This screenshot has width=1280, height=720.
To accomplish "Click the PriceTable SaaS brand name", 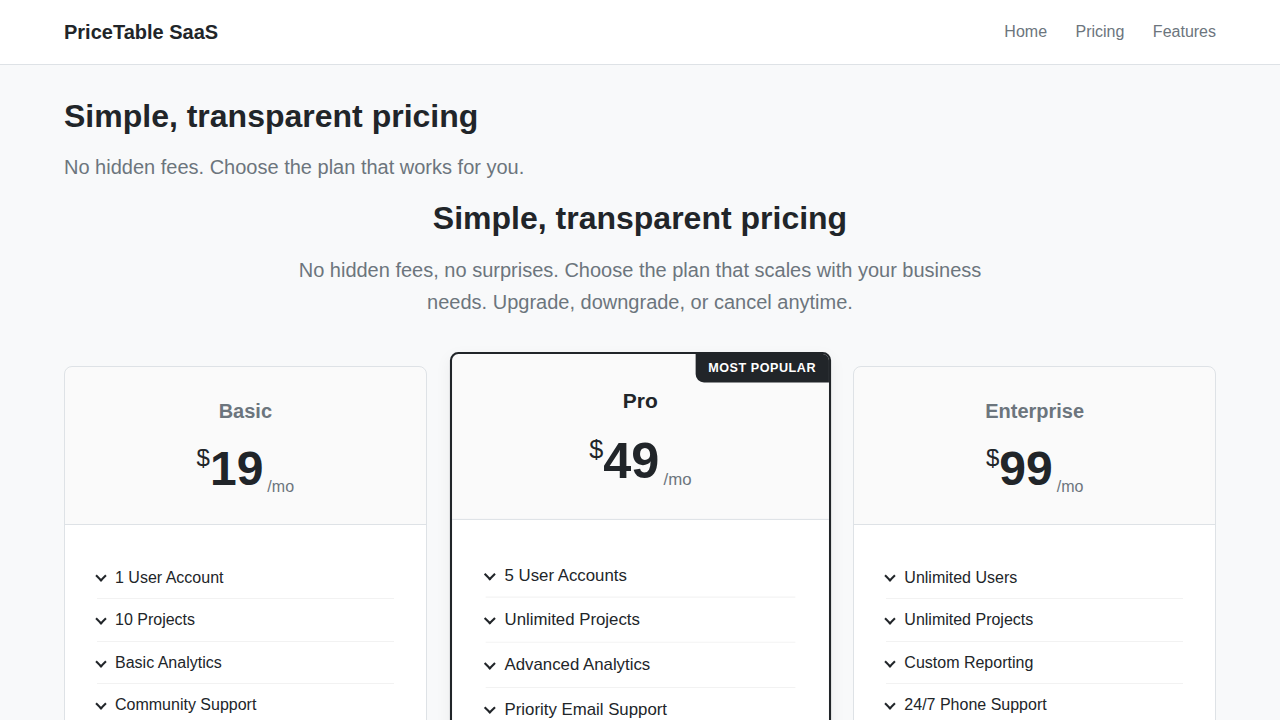I will pos(140,32).
